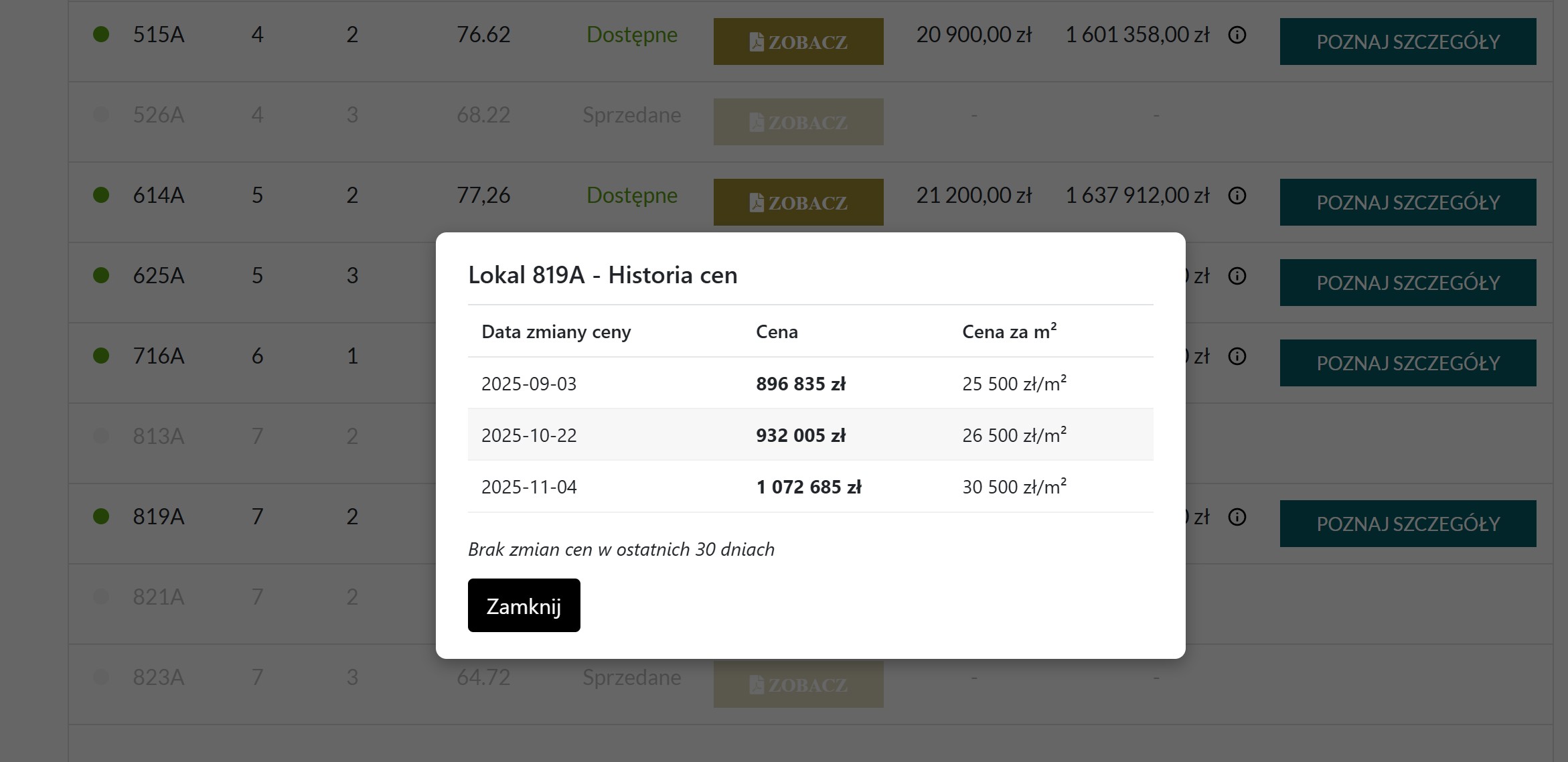1568x762 pixels.
Task: View the greyed ZOBACZ plan for 526A
Action: (798, 122)
